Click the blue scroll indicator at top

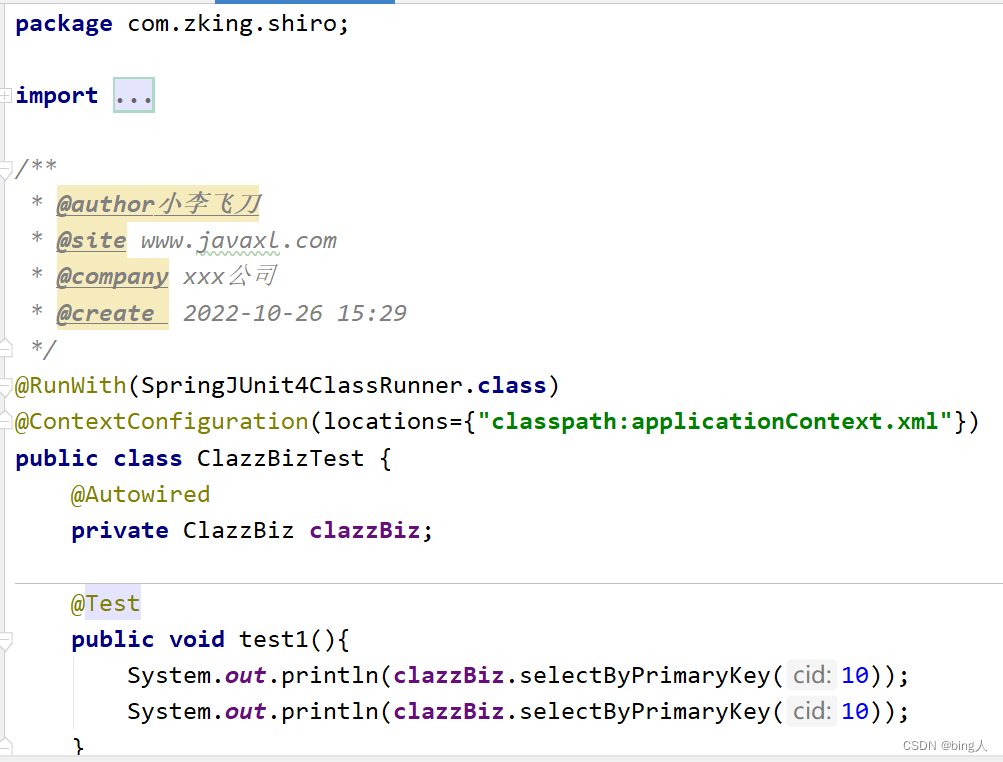305,3
